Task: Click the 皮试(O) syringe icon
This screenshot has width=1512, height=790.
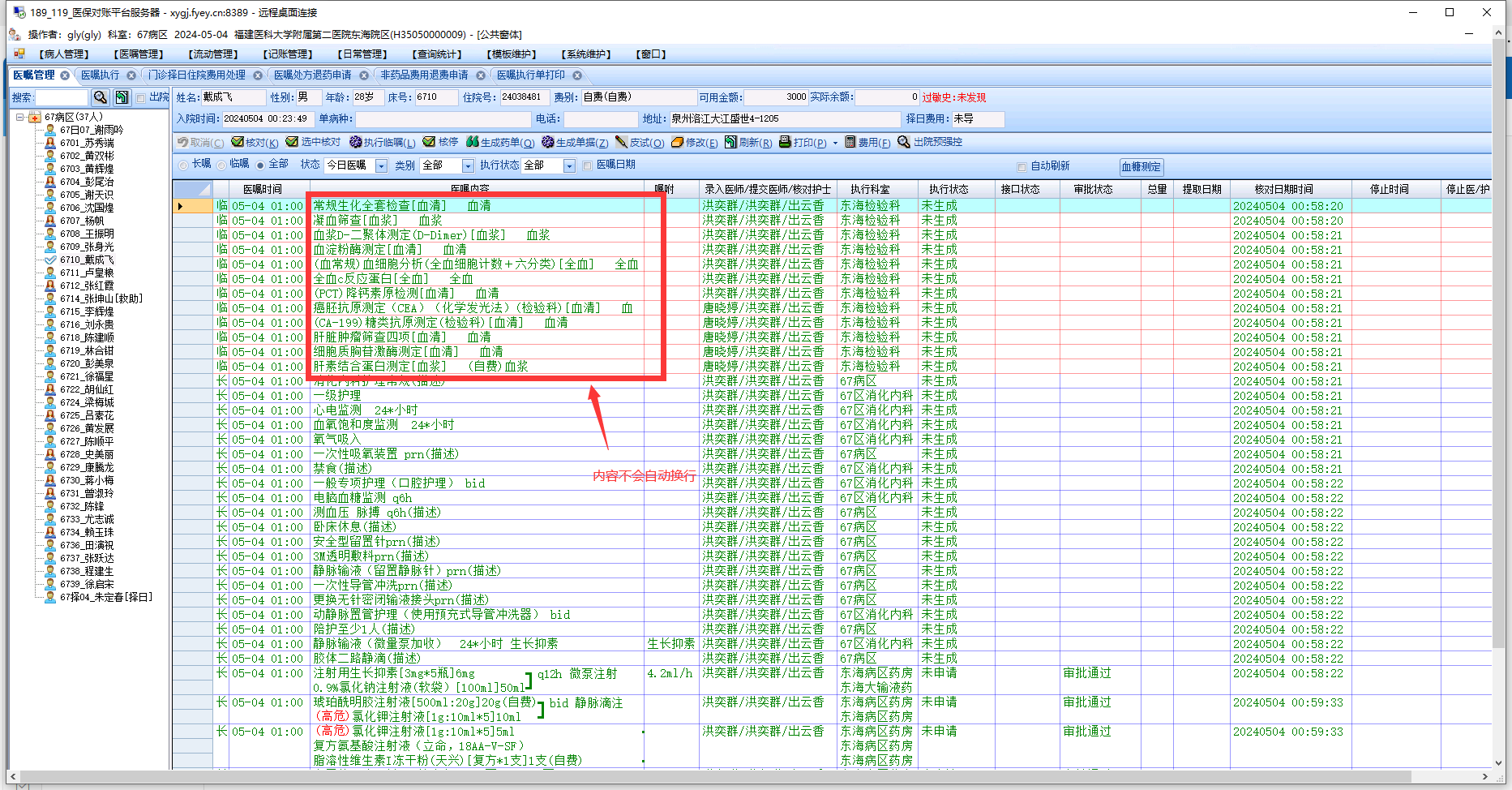Action: click(x=622, y=142)
